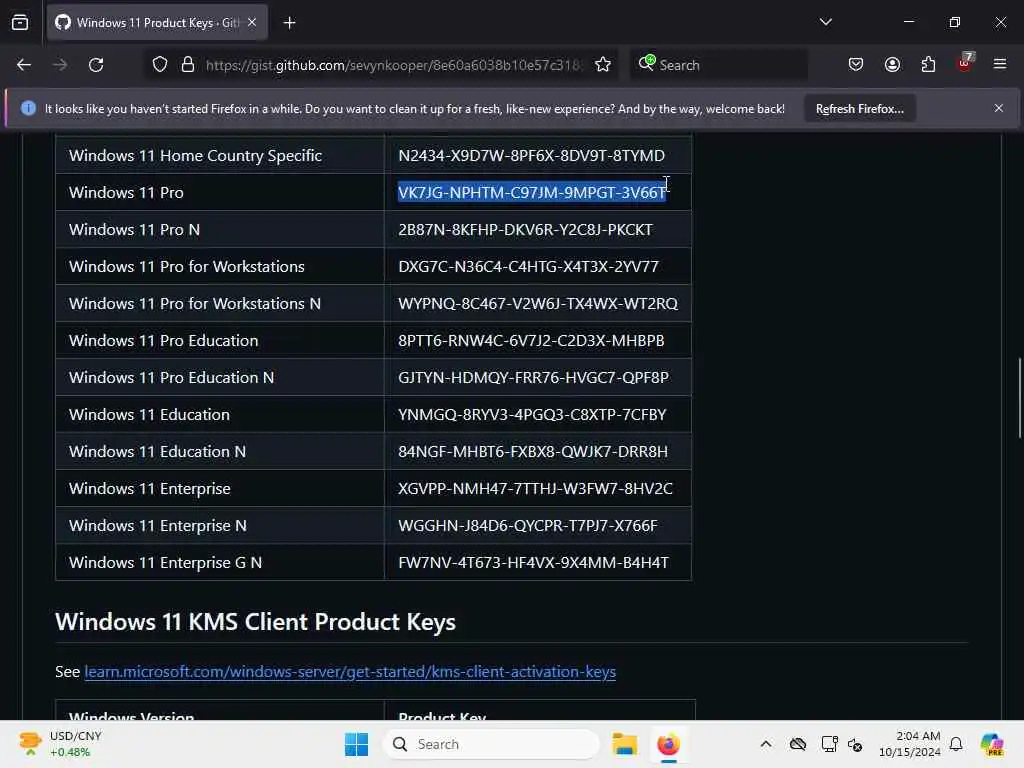Click Windows 11 Pro Education N row label
Viewport: 1024px width, 768px height.
pyautogui.click(x=171, y=377)
